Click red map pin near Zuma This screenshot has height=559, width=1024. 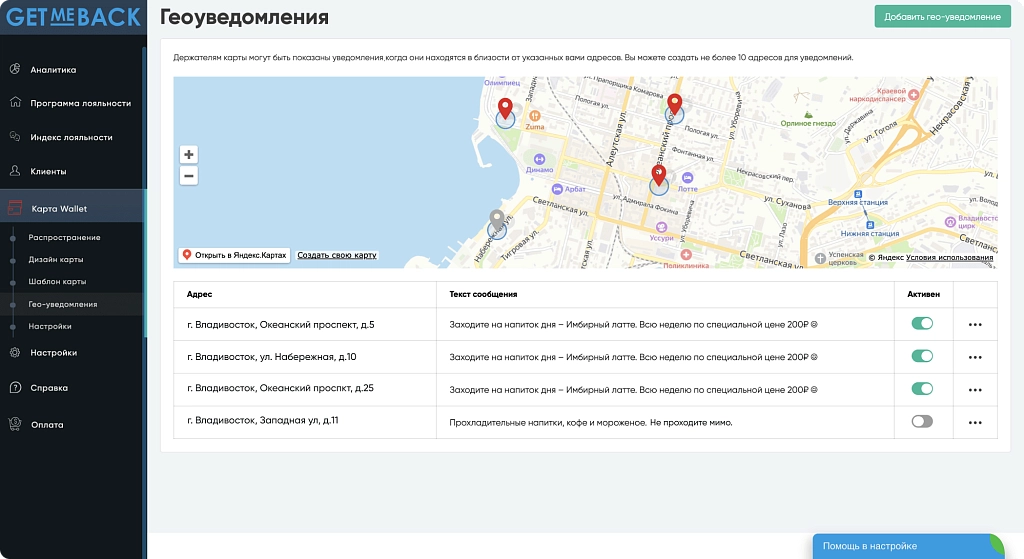click(x=505, y=108)
